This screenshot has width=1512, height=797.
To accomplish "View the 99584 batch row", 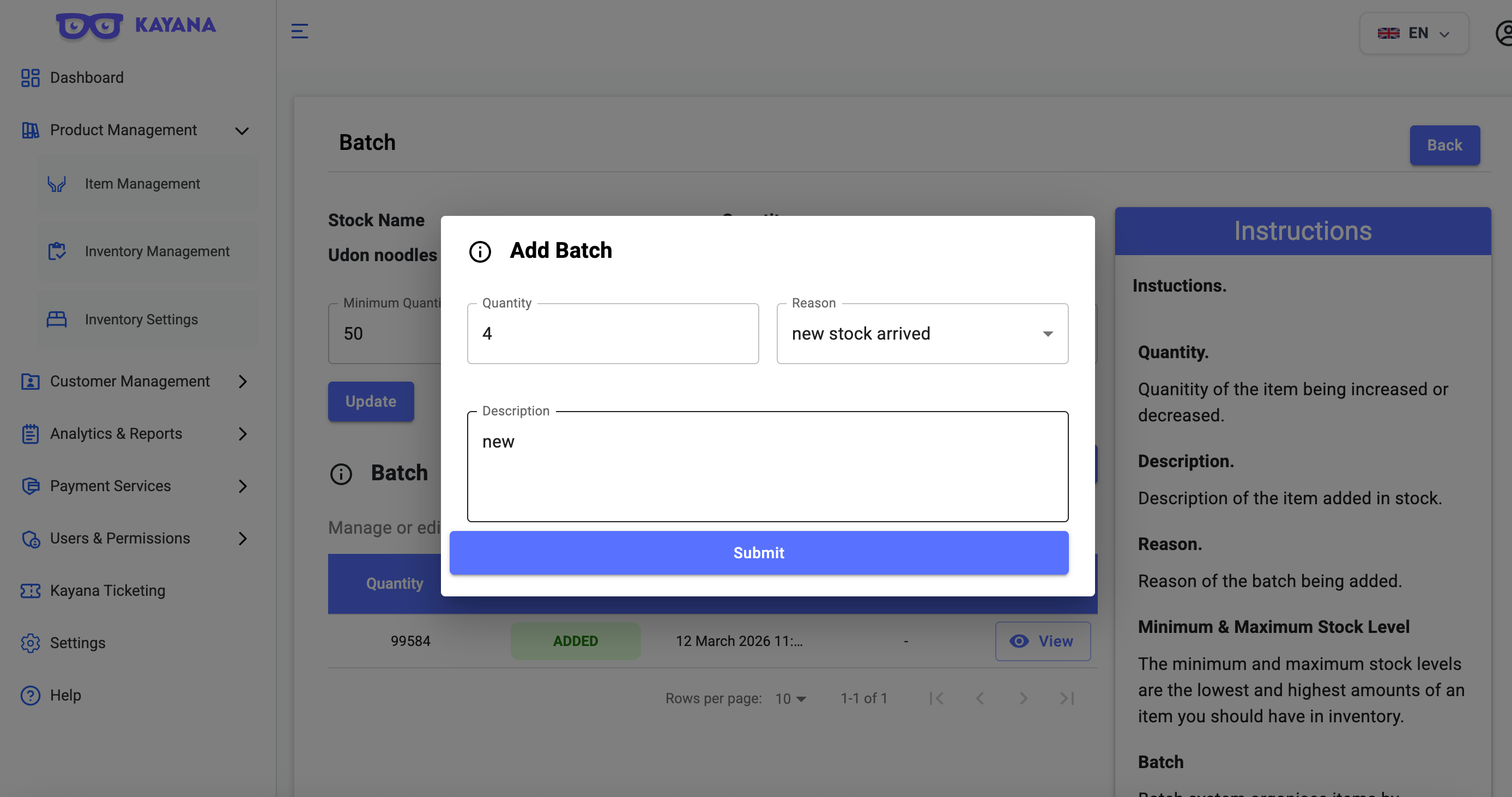I will pyautogui.click(x=1043, y=641).
